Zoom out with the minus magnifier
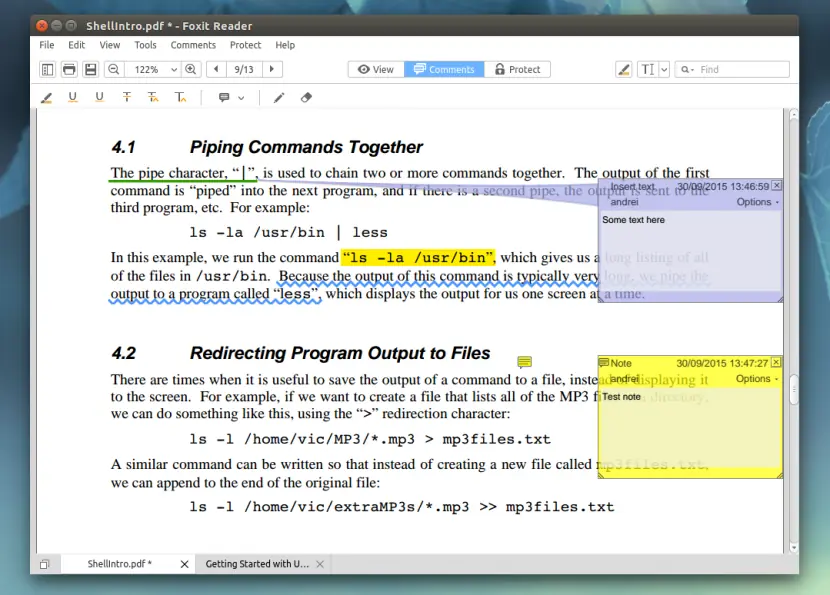This screenshot has height=595, width=830. point(113,69)
